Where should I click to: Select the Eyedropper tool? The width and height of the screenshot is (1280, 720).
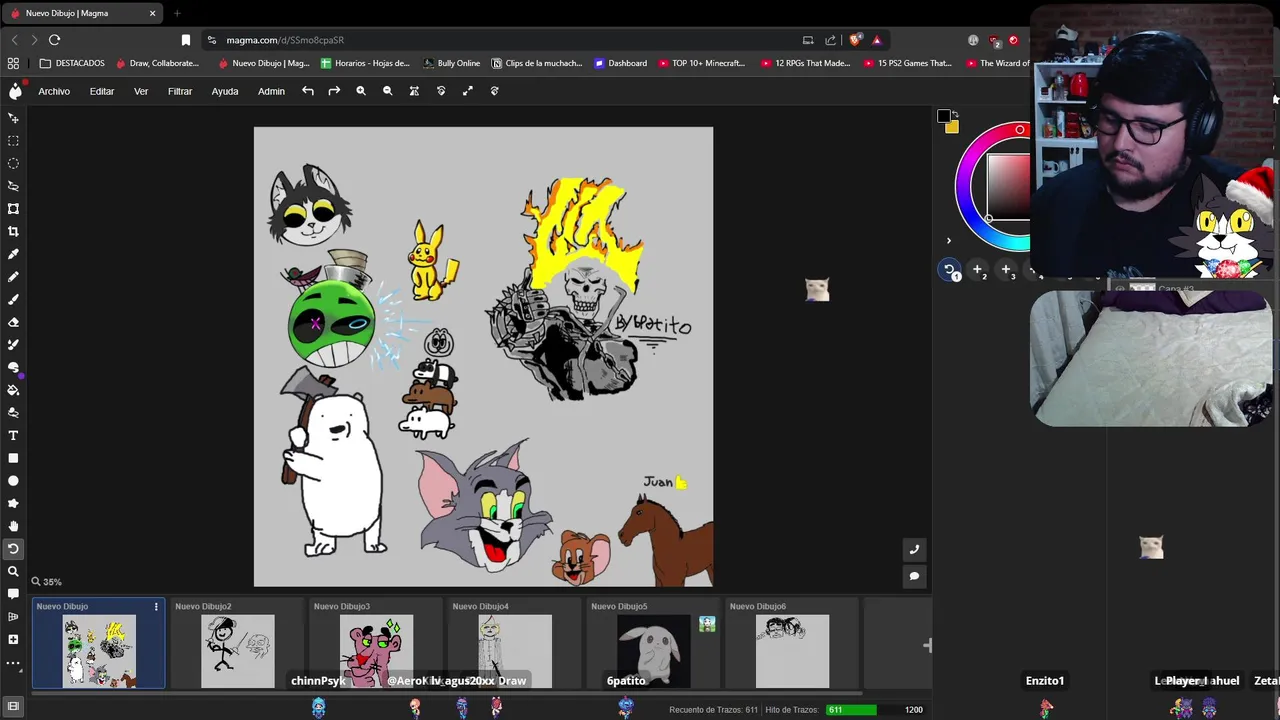(13, 254)
